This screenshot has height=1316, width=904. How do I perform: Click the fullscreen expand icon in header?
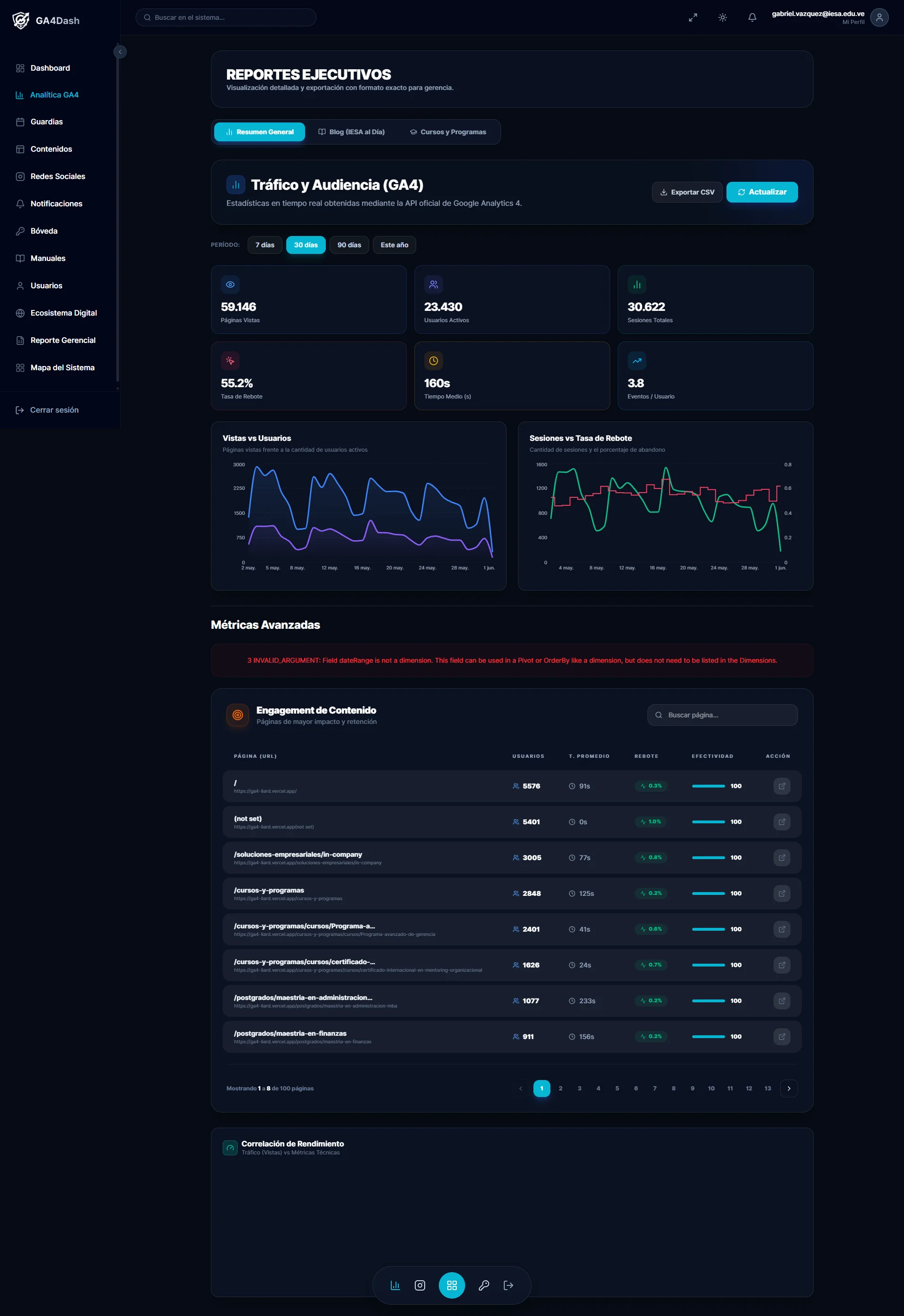point(693,17)
